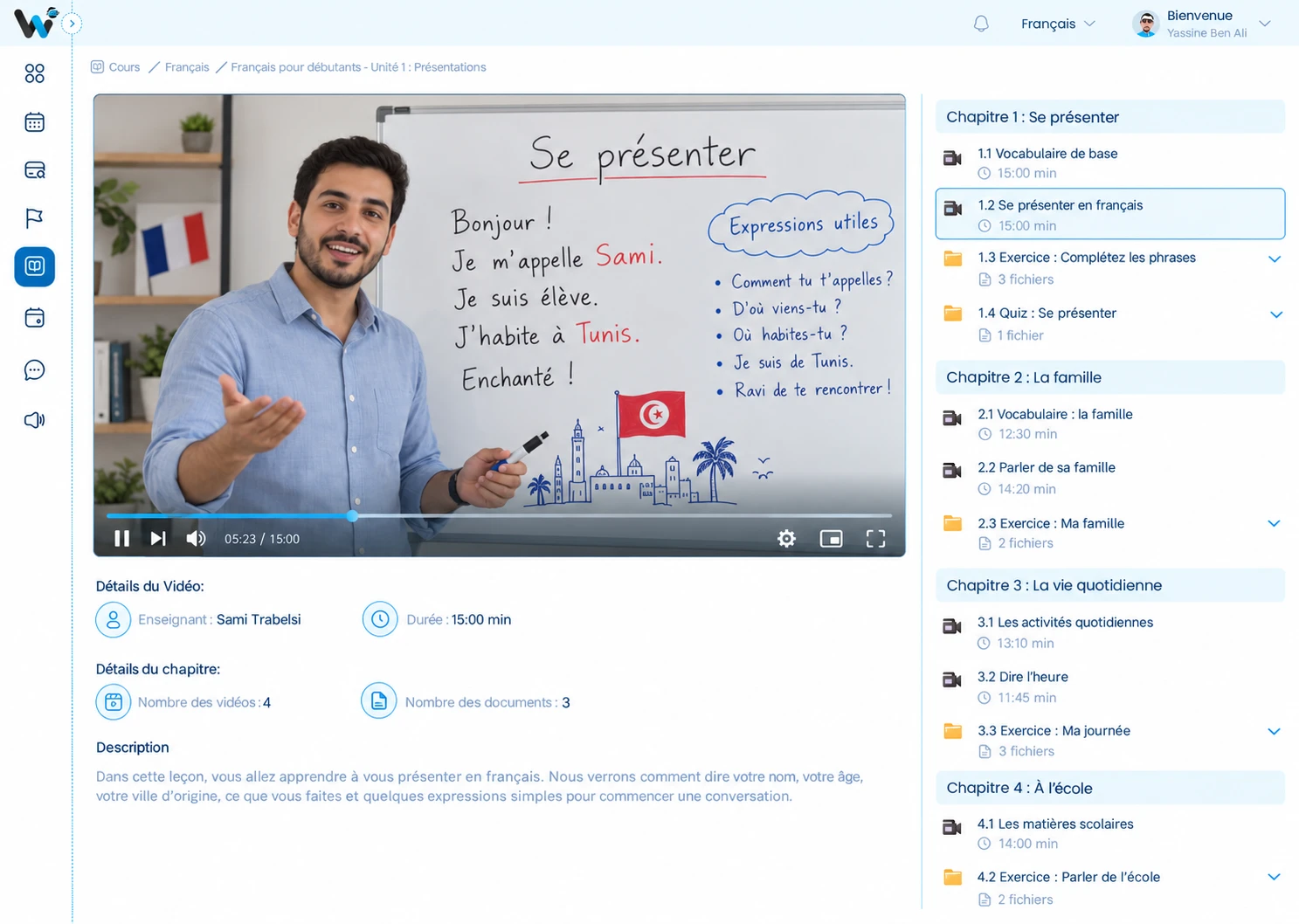Click the video progress bar handle

(x=353, y=516)
